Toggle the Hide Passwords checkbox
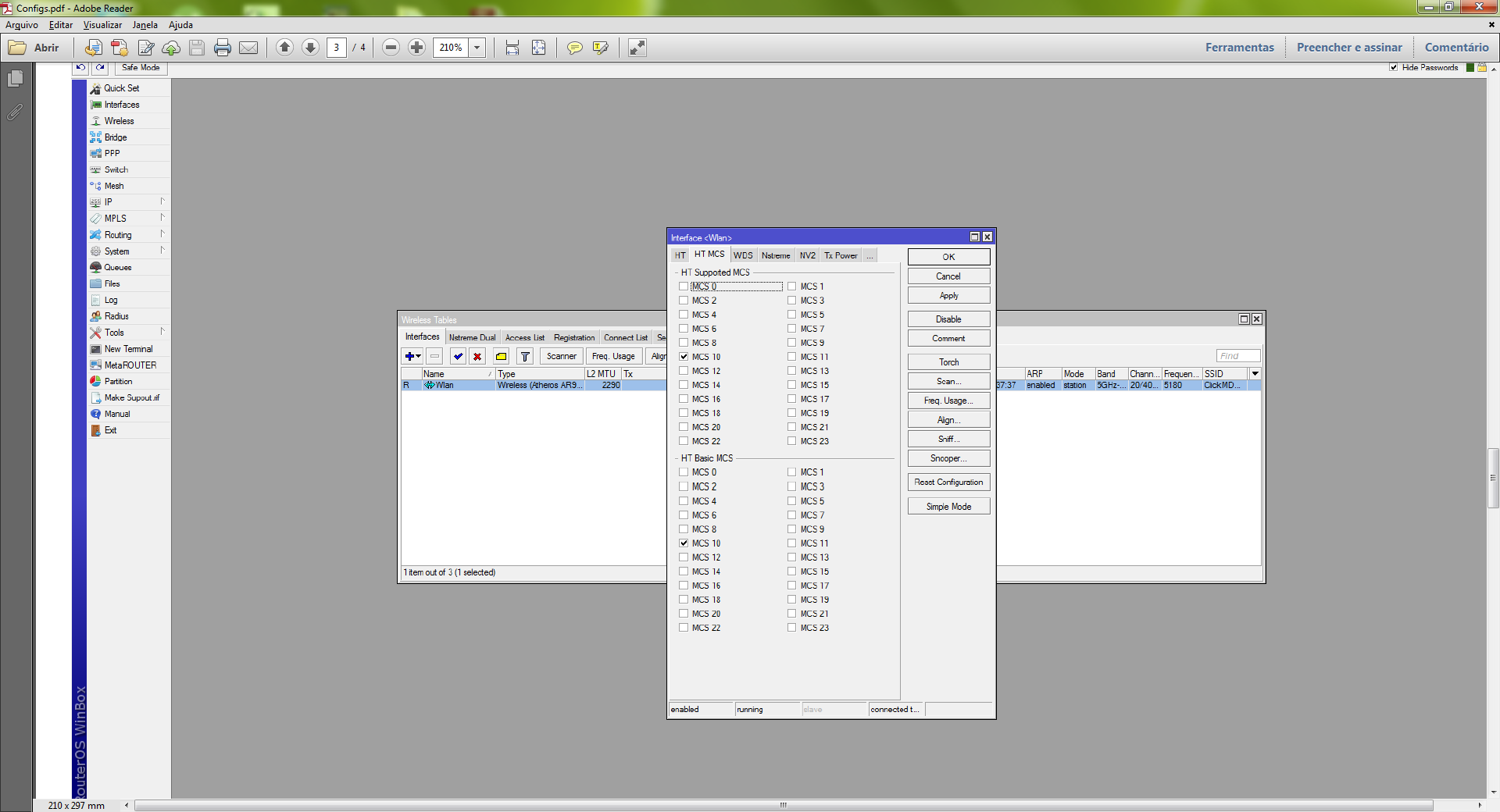This screenshot has width=1500, height=812. coord(1394,68)
